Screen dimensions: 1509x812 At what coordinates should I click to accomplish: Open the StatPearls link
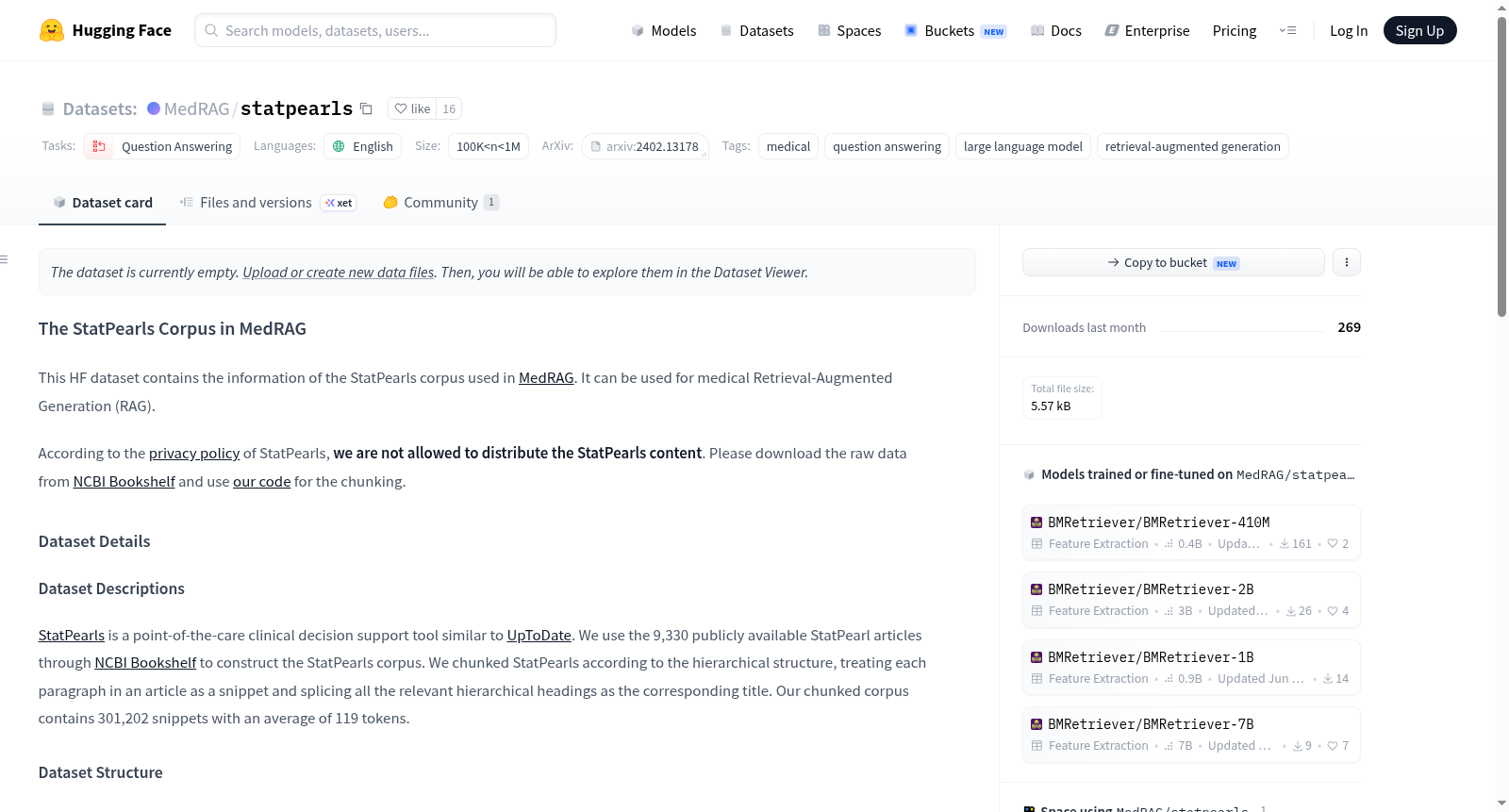(x=72, y=636)
